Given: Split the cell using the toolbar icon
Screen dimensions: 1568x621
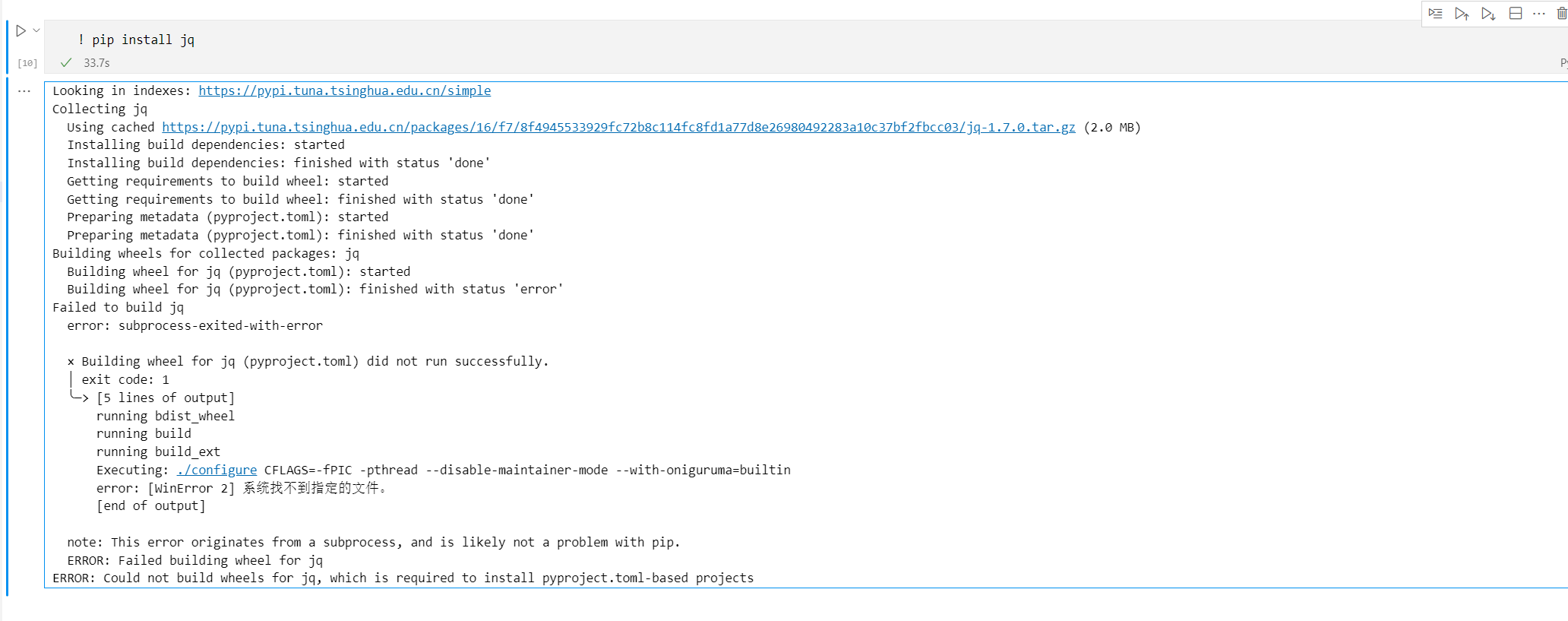Looking at the screenshot, I should [1515, 14].
